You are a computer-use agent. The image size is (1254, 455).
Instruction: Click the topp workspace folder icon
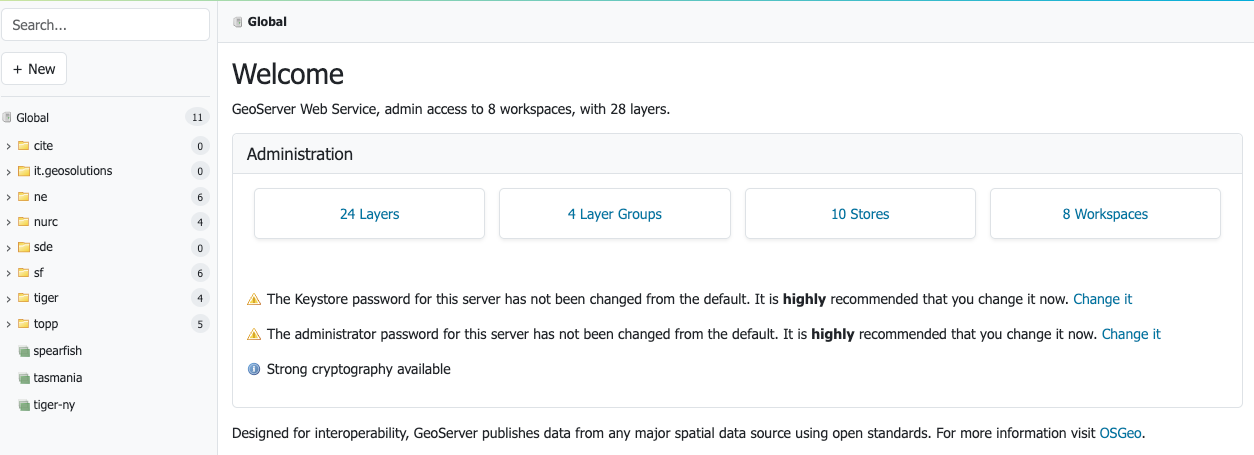click(23, 324)
